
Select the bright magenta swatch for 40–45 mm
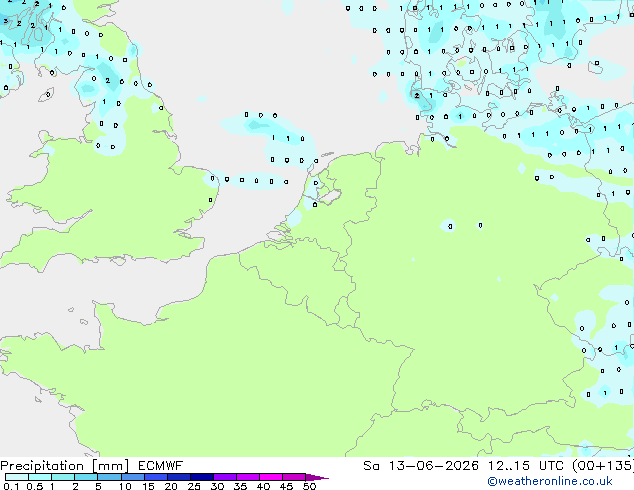click(271, 477)
